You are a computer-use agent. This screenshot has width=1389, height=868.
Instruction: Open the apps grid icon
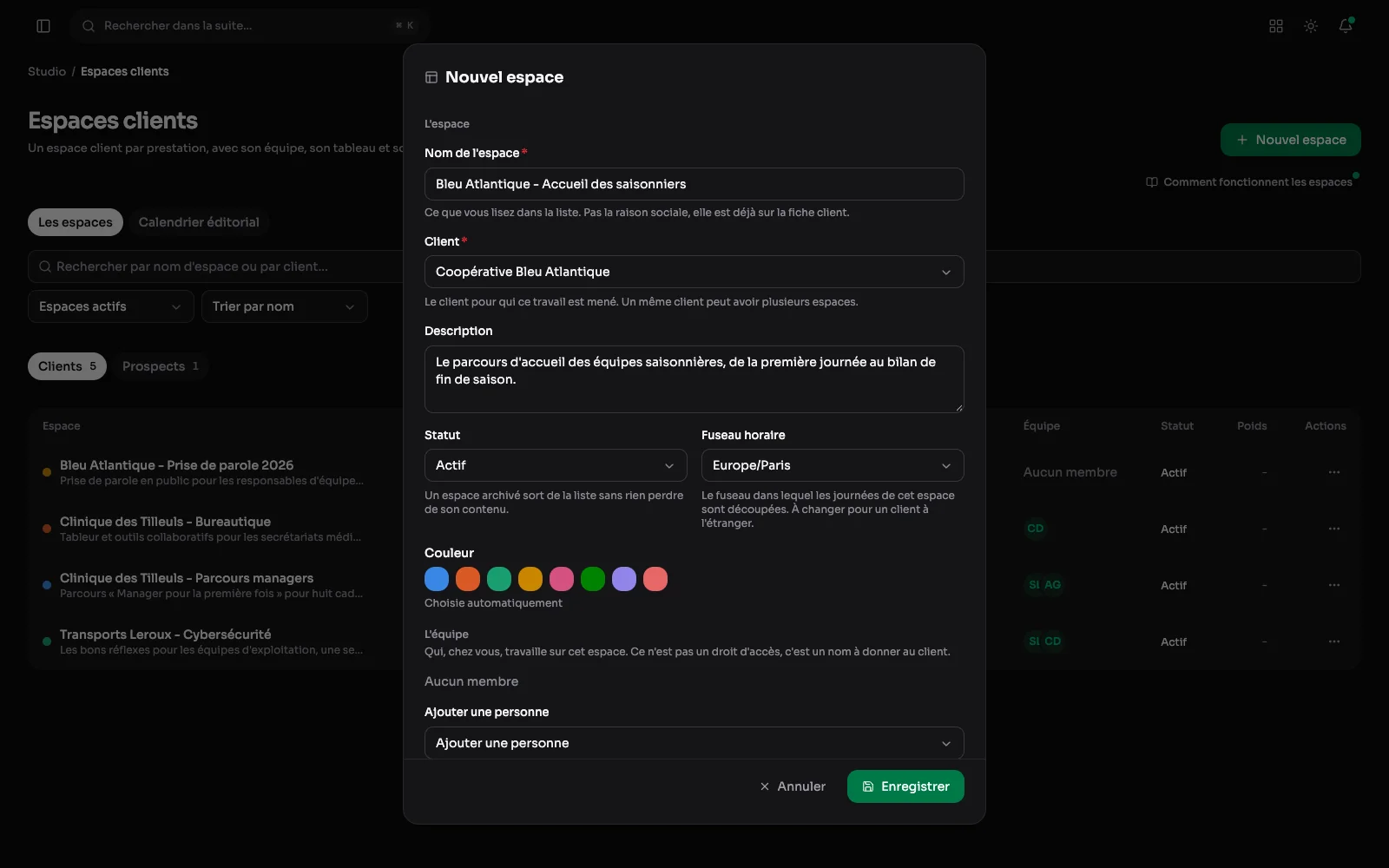click(x=1276, y=26)
